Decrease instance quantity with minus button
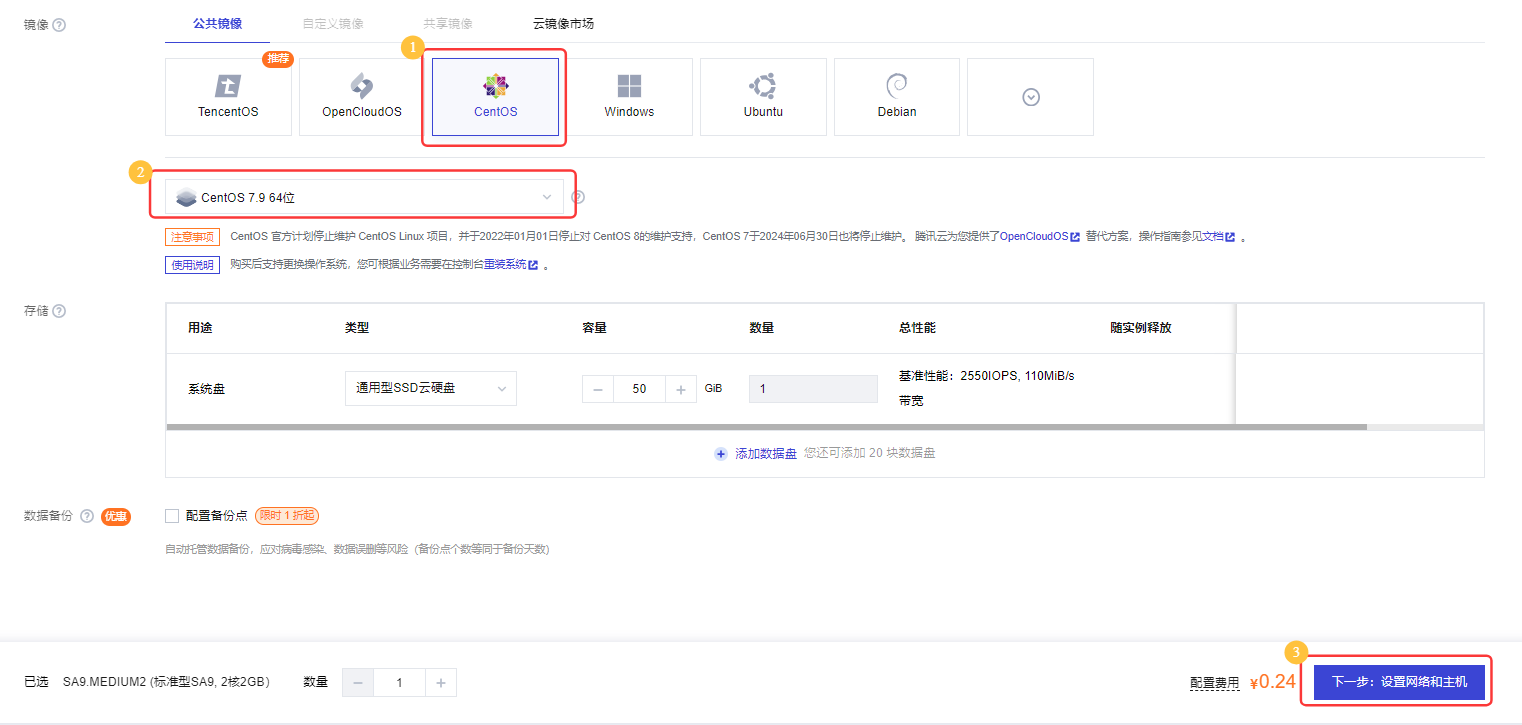The image size is (1522, 725). click(358, 683)
